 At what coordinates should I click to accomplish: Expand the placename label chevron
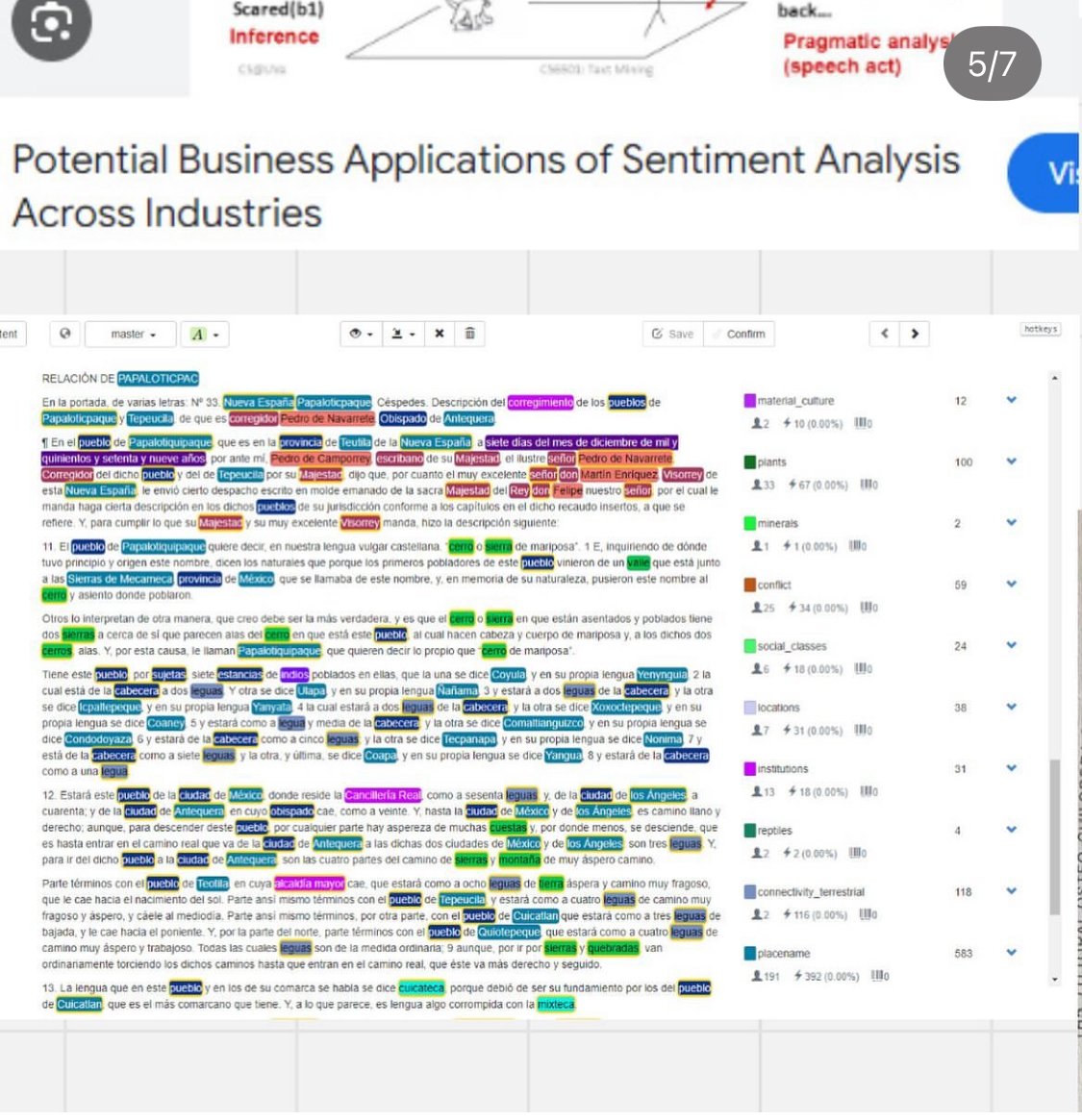(x=1011, y=953)
